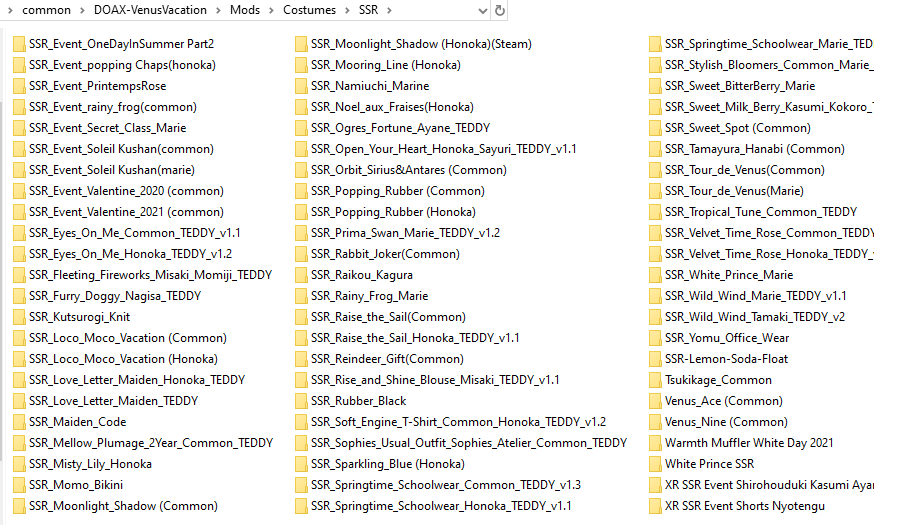Click folder name SSR_Rabbit_Joker(Common)
Viewport: 922px width, 525px height.
pyautogui.click(x=385, y=254)
